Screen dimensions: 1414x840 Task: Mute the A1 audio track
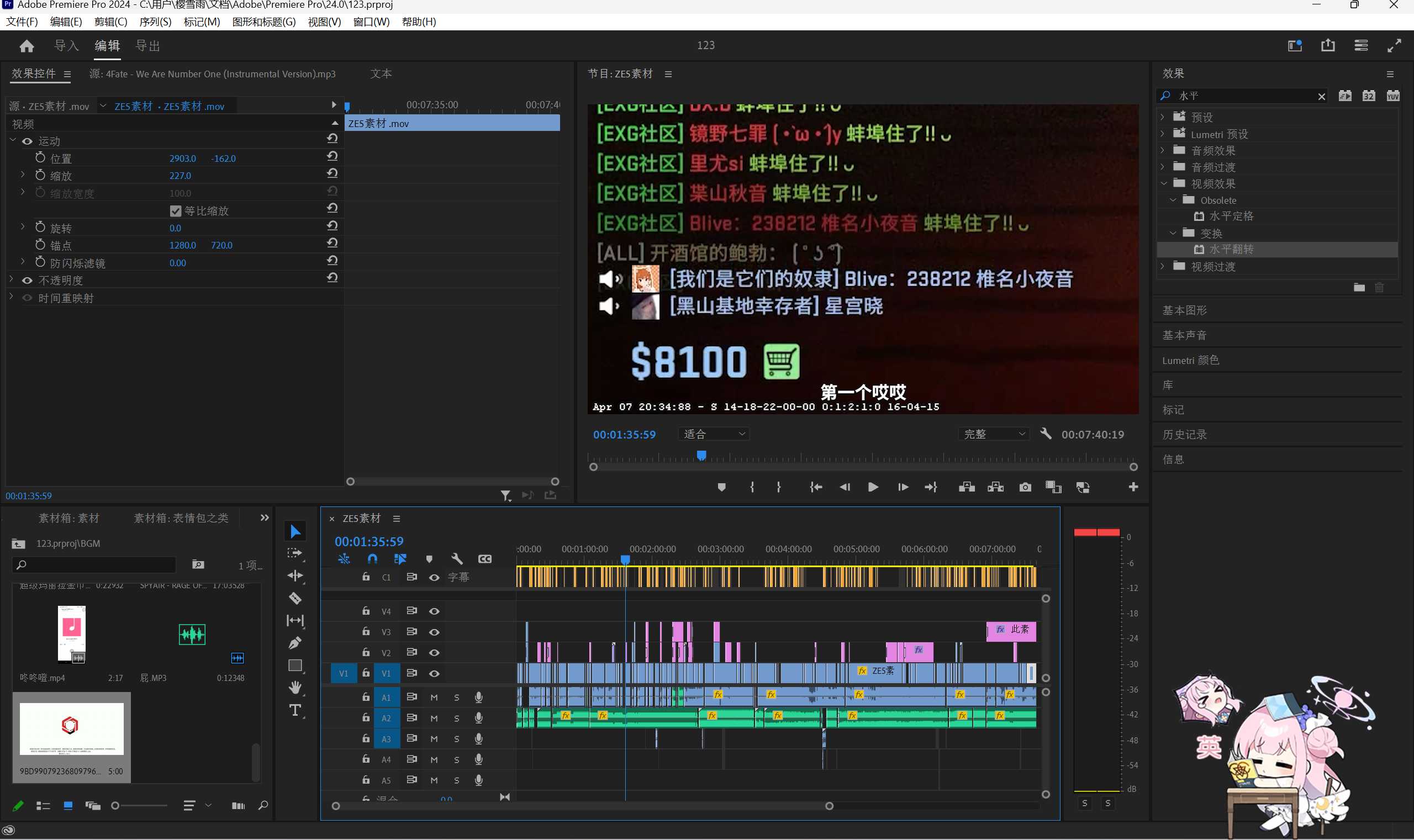coord(434,698)
